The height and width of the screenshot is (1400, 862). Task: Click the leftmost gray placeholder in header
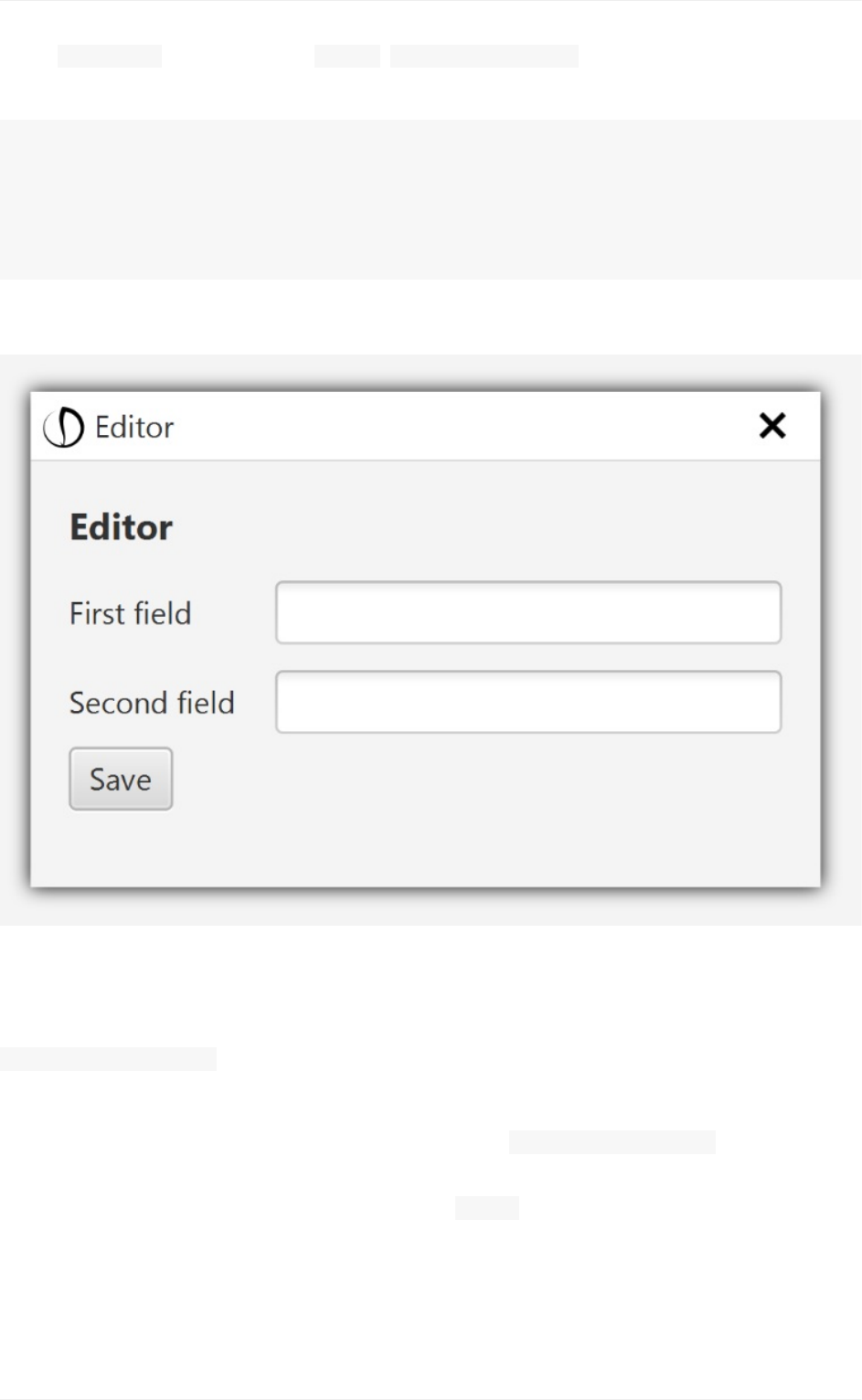[110, 56]
